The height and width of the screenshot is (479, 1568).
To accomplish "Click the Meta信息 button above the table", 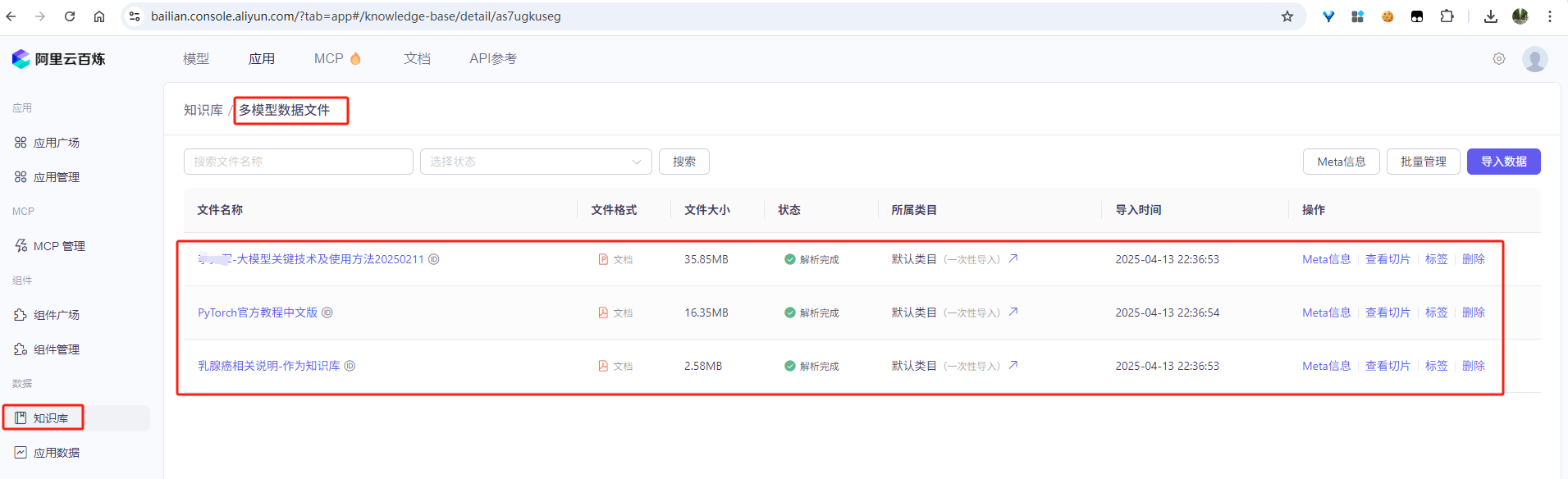I will [1342, 162].
